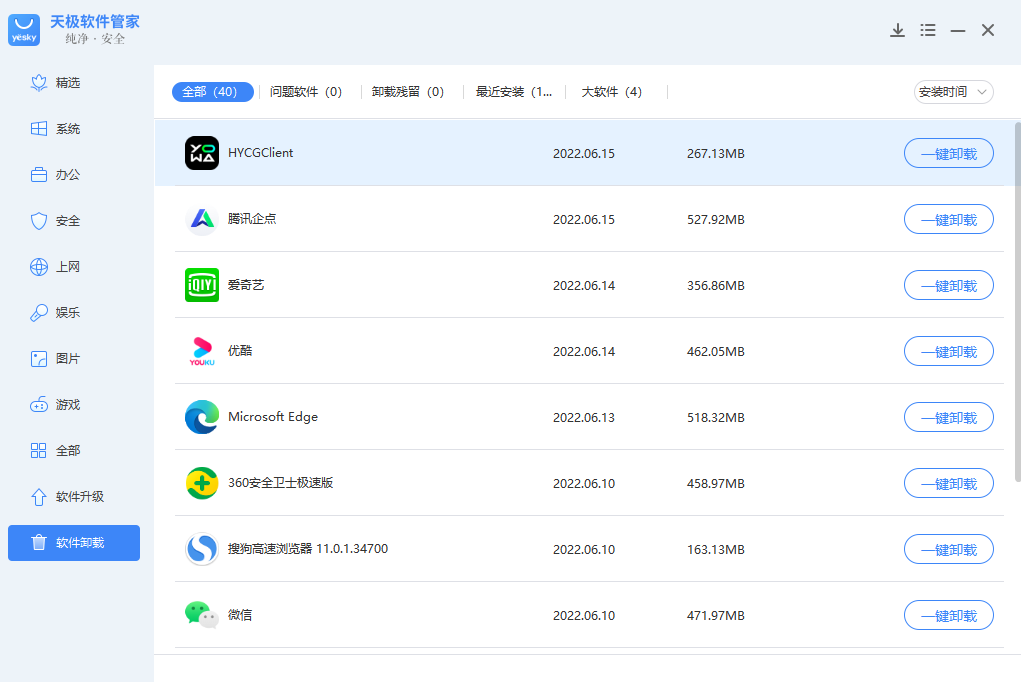1021x682 pixels.
Task: Click the 天极软件管家 title text
Action: coord(95,21)
